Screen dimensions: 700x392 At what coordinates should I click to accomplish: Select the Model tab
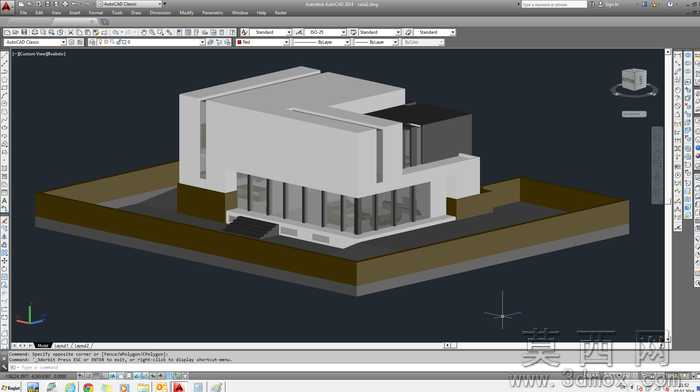(43, 346)
